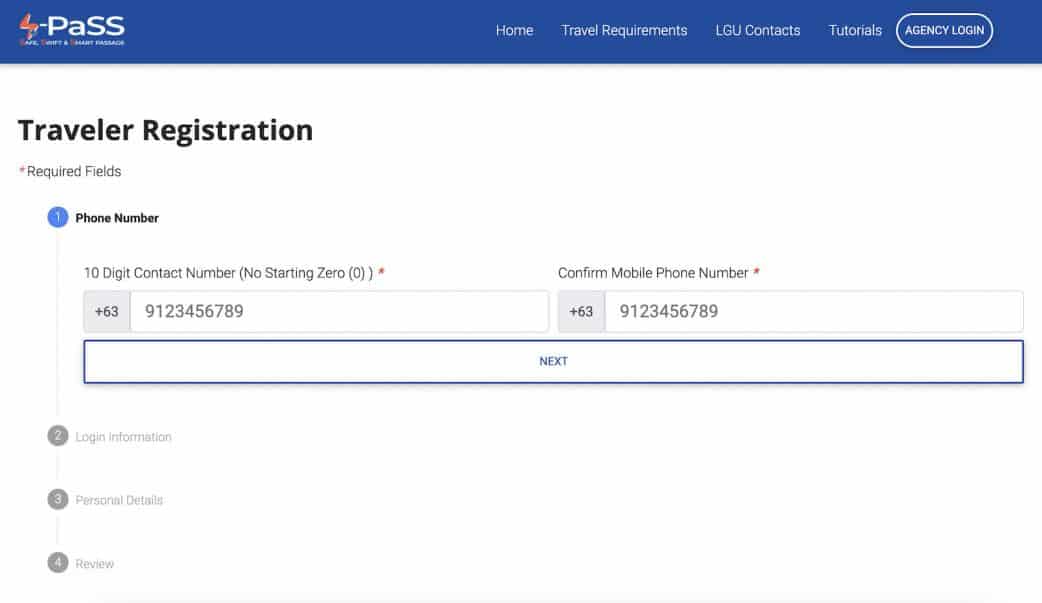Click the Traveler Registration heading
The image size is (1042, 603).
pyautogui.click(x=165, y=129)
